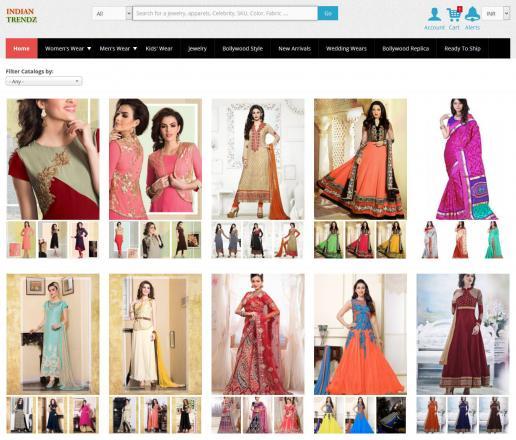Image resolution: width=516 pixels, height=440 pixels.
Task: Open the Wedding Wears menu item
Action: (346, 48)
